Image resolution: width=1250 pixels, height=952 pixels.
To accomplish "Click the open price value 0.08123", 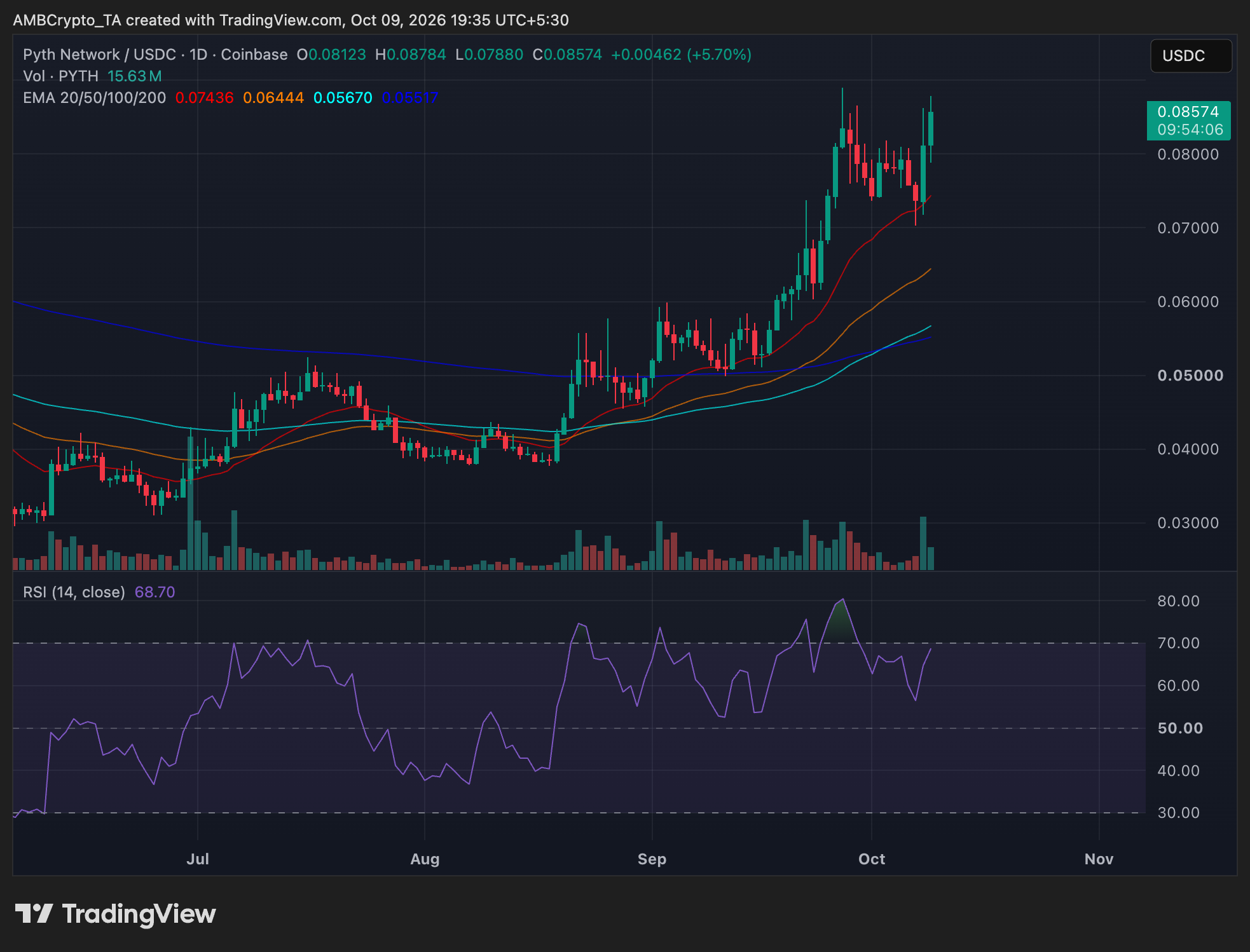I will pos(337,55).
